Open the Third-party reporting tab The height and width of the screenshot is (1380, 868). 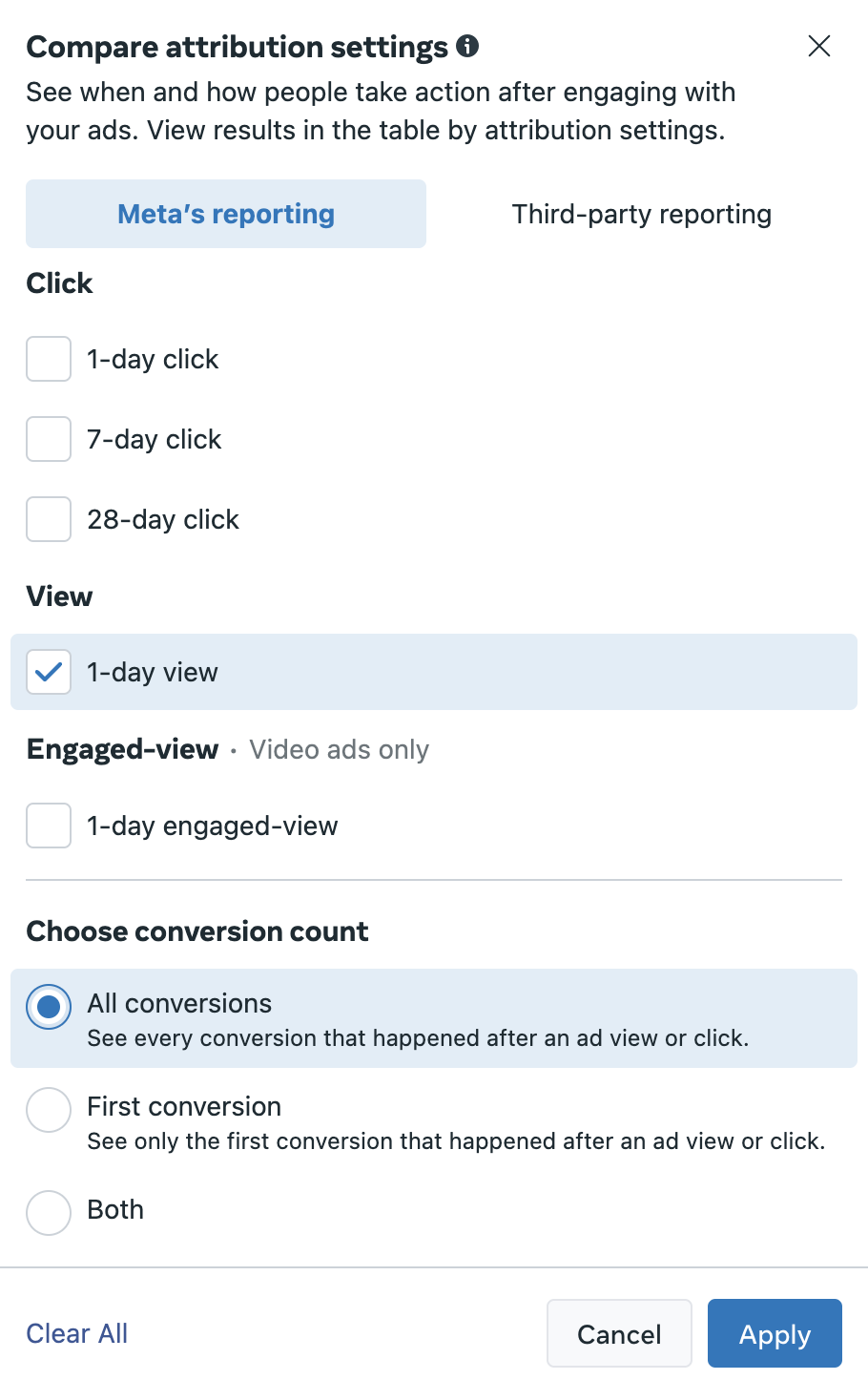pyautogui.click(x=642, y=214)
